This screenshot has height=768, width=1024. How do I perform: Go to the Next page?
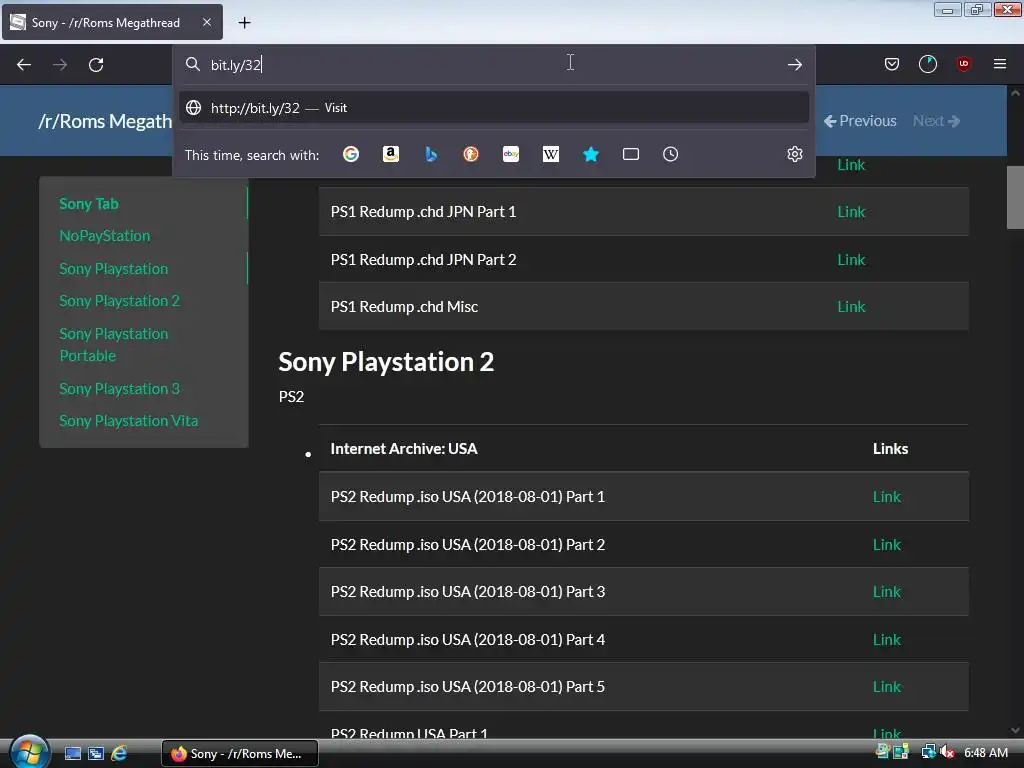[x=936, y=121]
